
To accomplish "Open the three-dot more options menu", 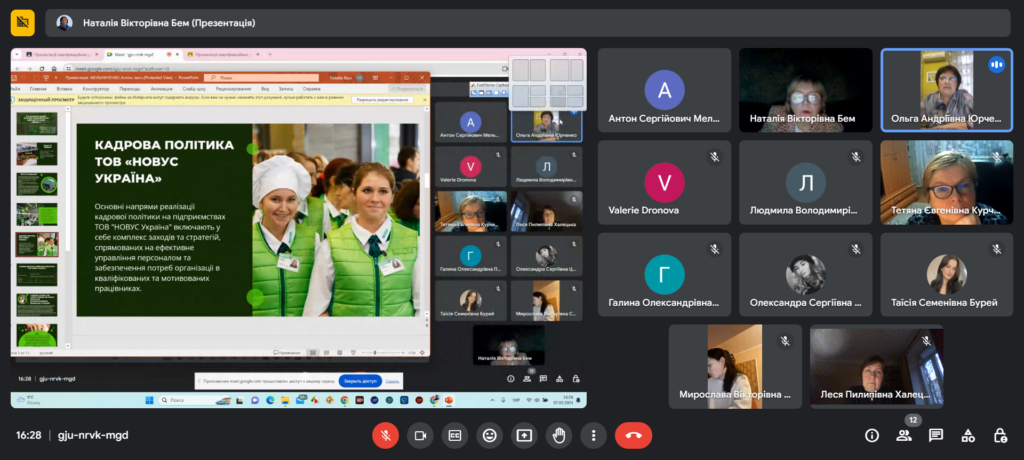I will click(594, 435).
